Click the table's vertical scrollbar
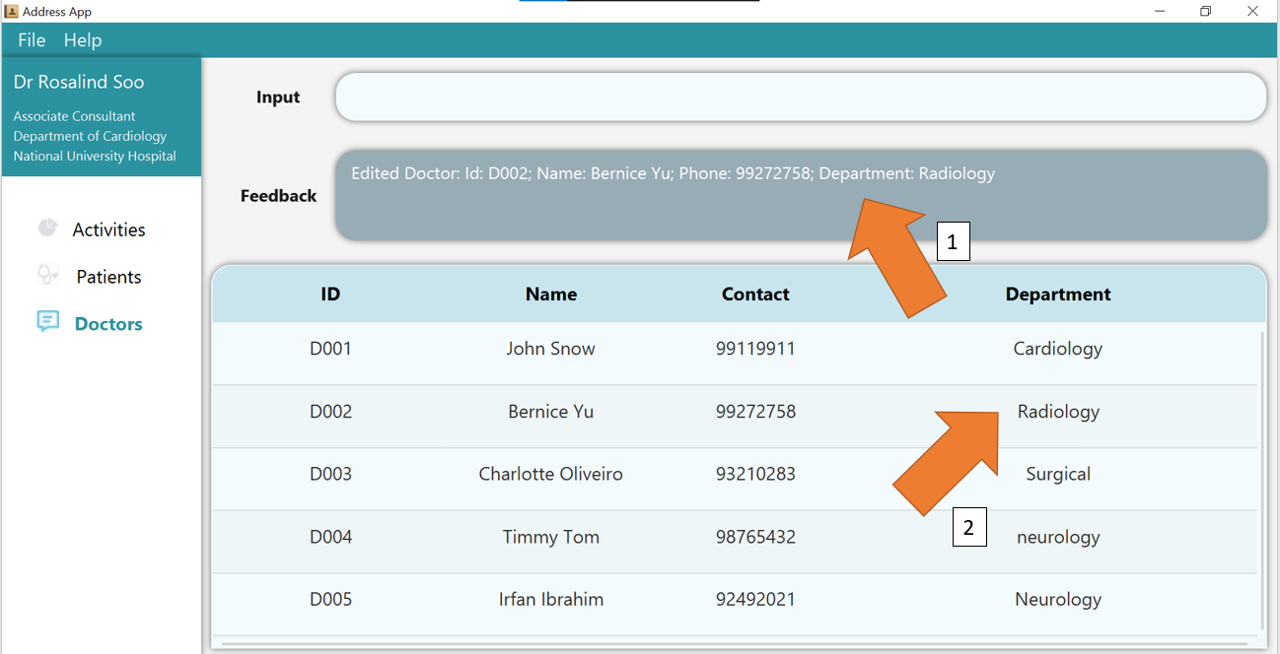This screenshot has height=654, width=1280. click(1261, 480)
